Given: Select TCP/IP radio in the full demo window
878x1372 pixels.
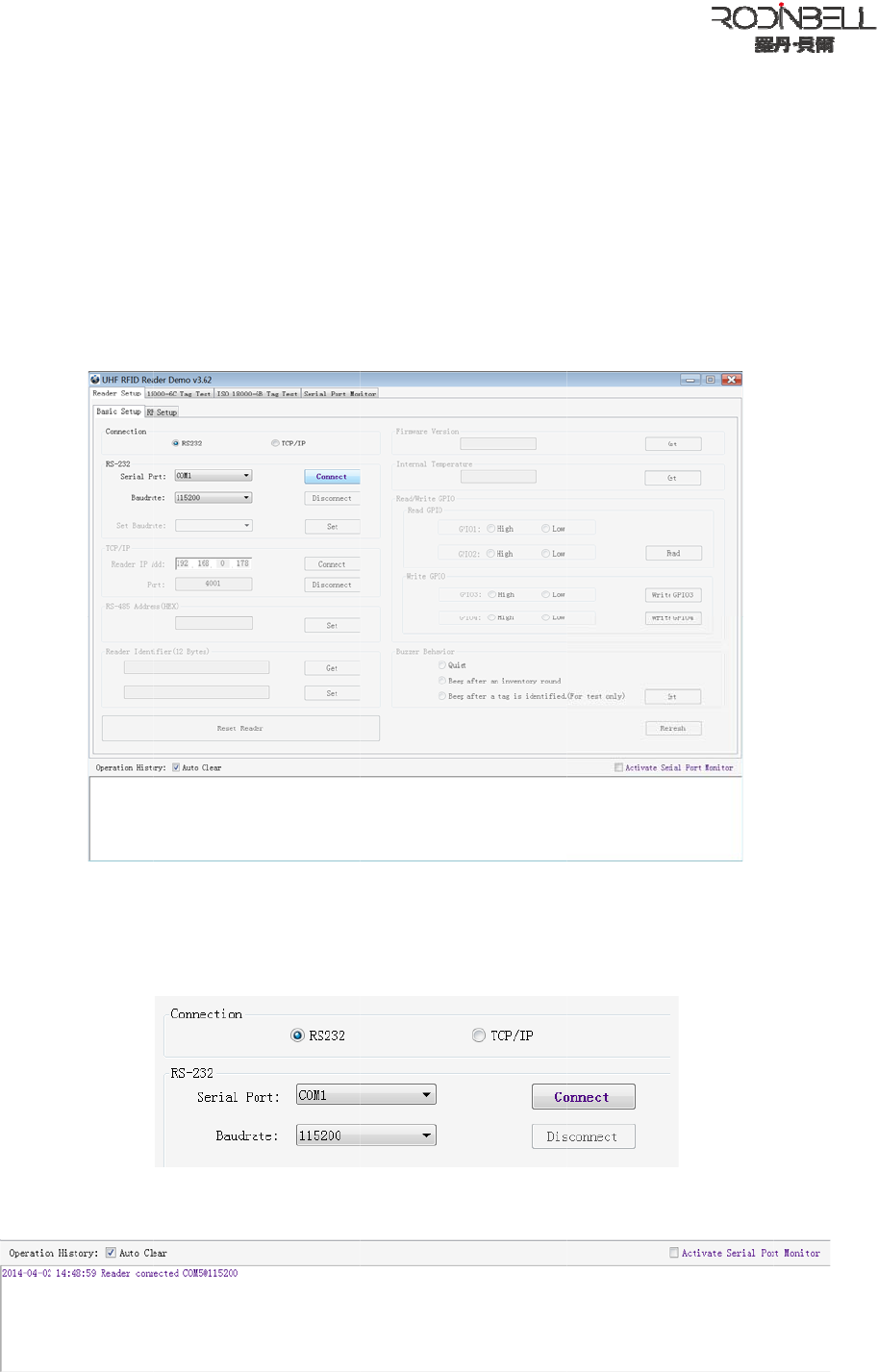Looking at the screenshot, I should pos(275,443).
